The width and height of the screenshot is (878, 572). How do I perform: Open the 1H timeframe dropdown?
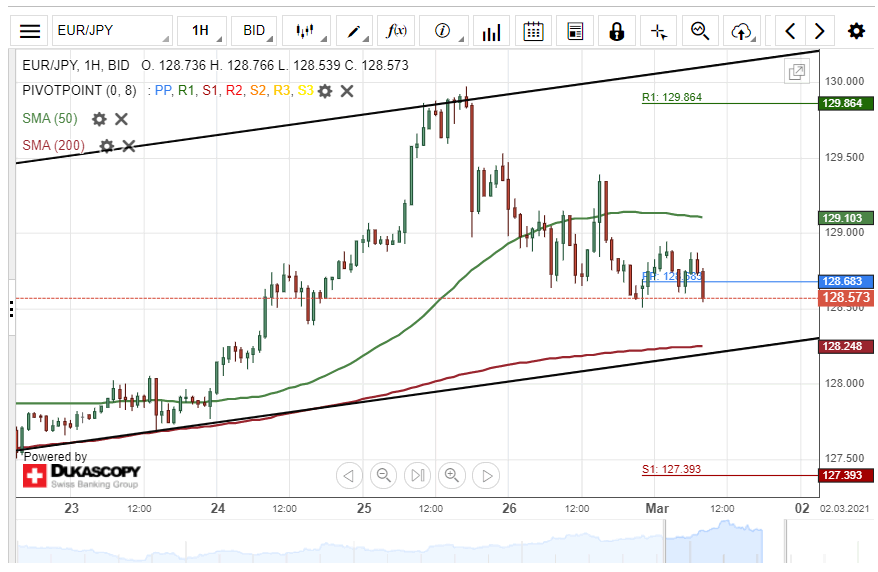click(202, 31)
